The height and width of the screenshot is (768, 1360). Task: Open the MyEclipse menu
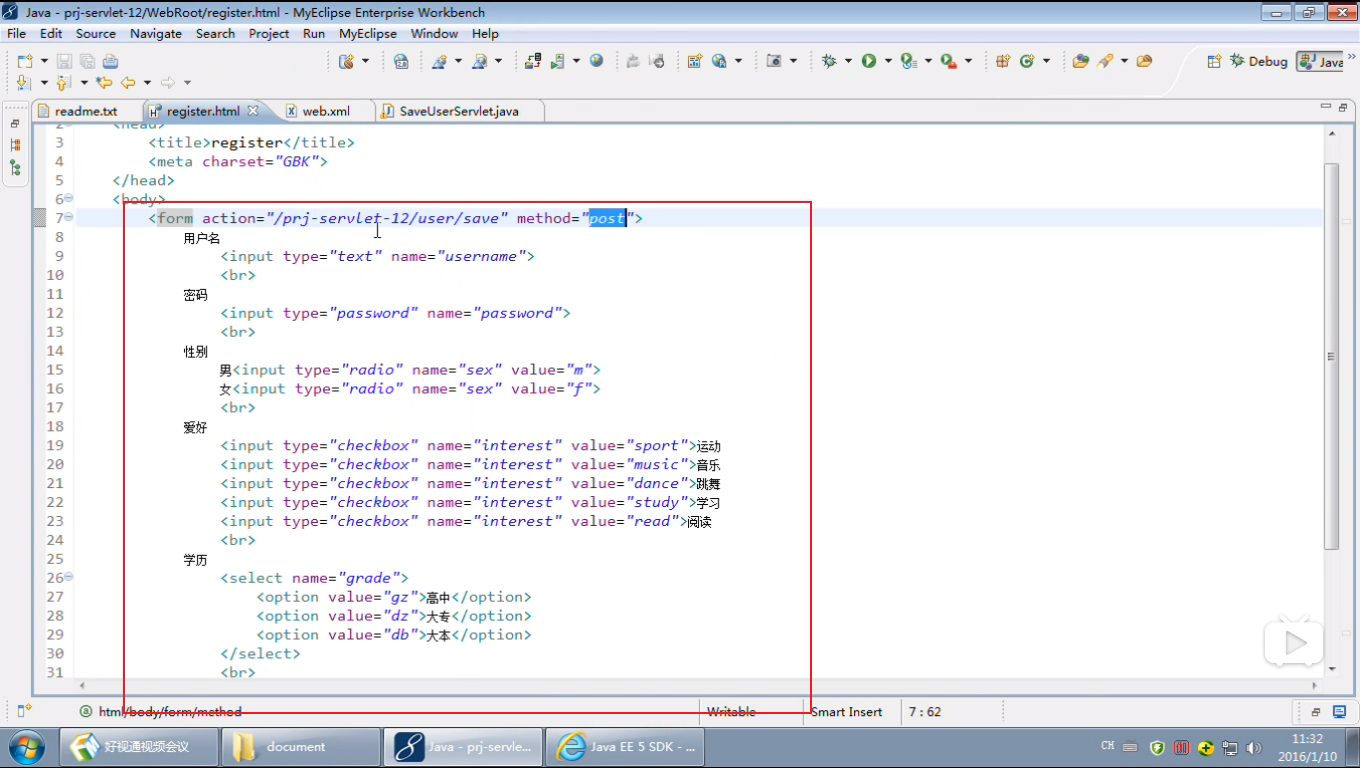click(367, 33)
